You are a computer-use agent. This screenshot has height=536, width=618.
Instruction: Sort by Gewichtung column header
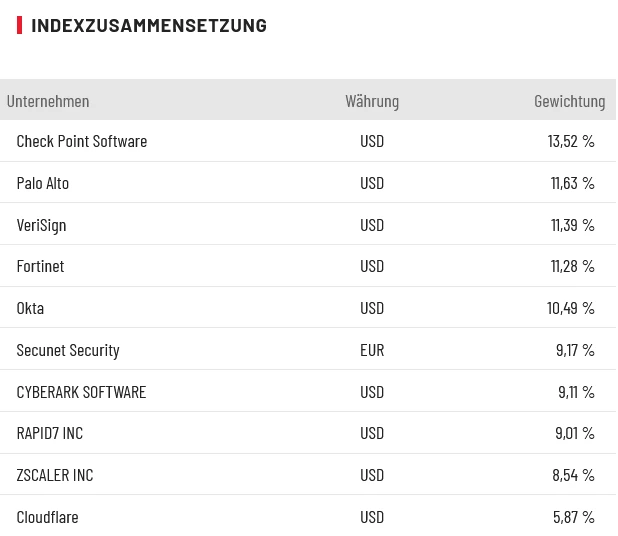pos(569,101)
